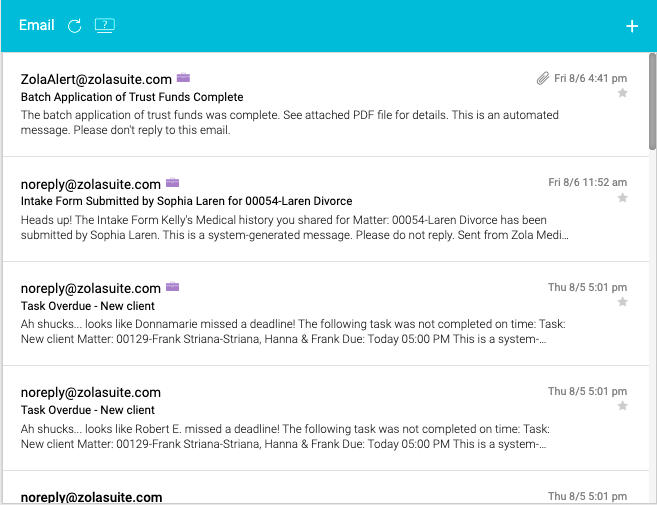Open the help screen icon

tap(105, 26)
